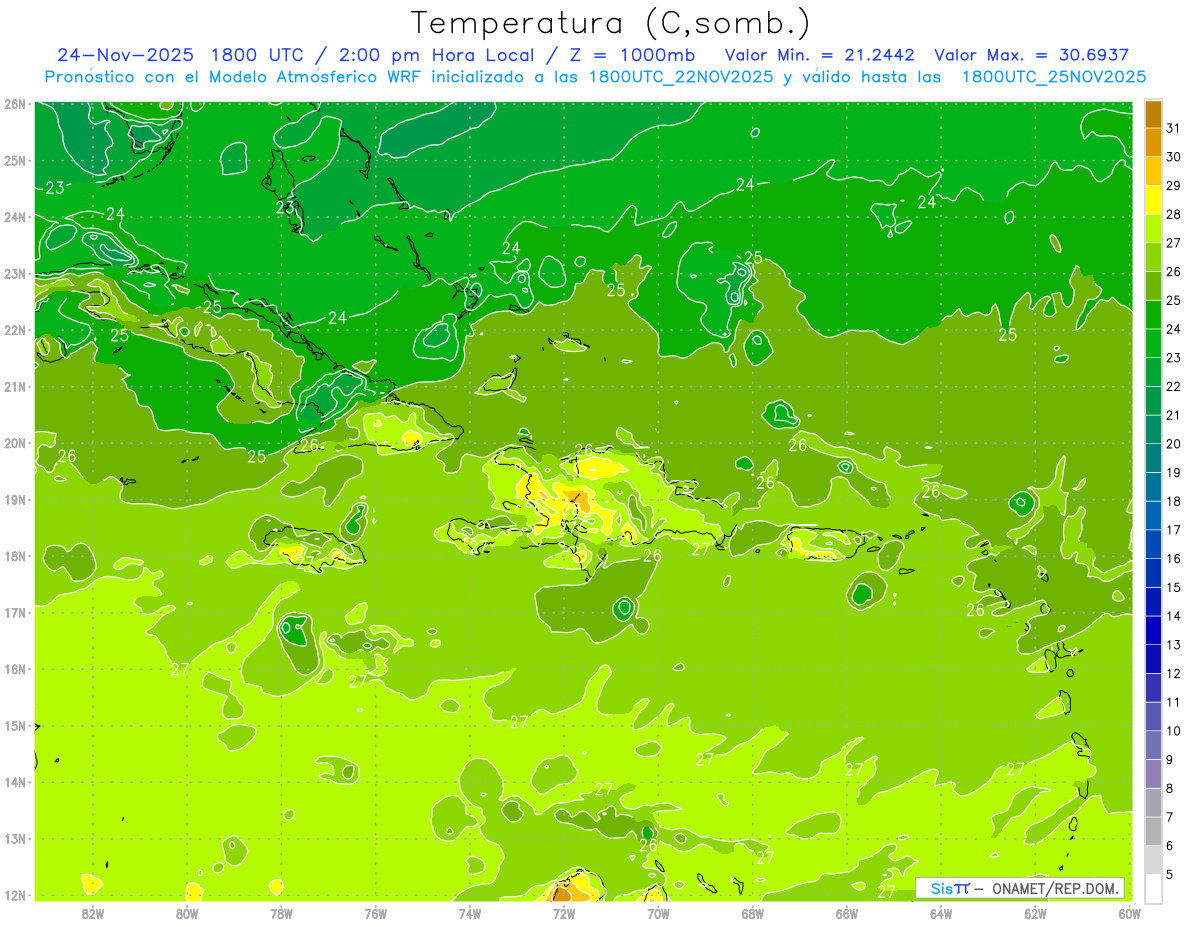Click the 76W longitude axis label
The image size is (1200, 927).
375,913
